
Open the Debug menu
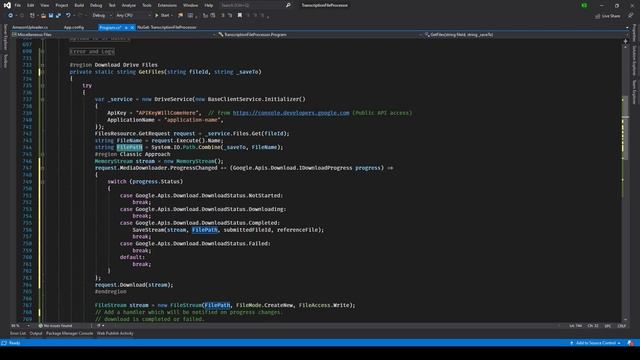coord(96,5)
